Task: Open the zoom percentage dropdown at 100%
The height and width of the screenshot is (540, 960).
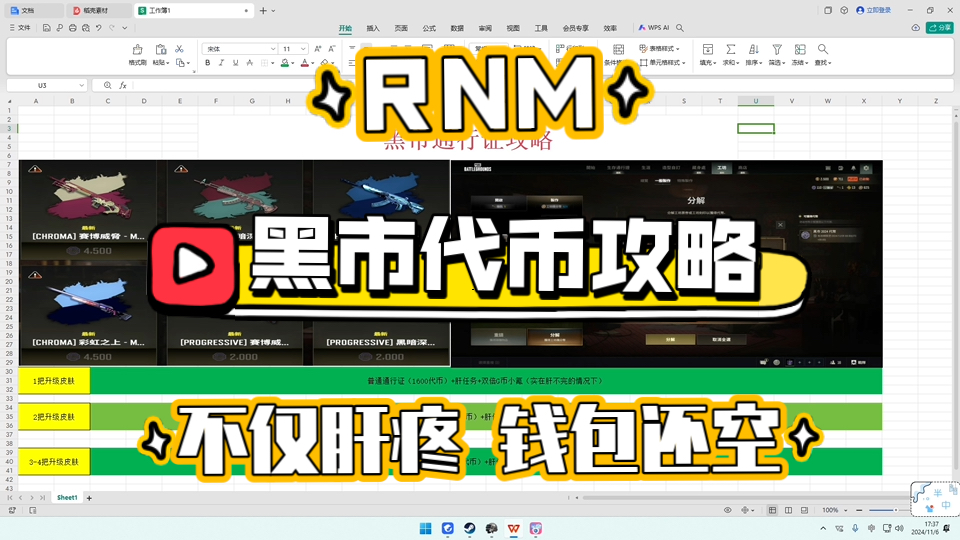Action: pos(846,510)
